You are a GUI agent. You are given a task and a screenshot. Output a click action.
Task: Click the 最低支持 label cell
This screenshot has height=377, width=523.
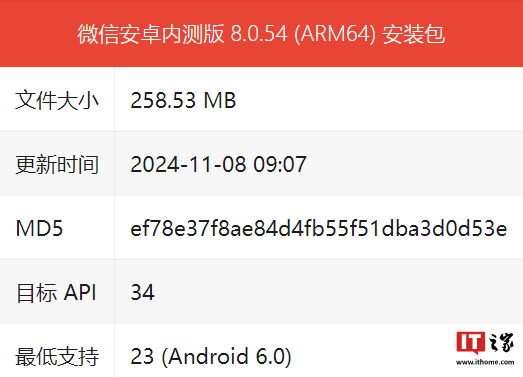pyautogui.click(x=57, y=356)
